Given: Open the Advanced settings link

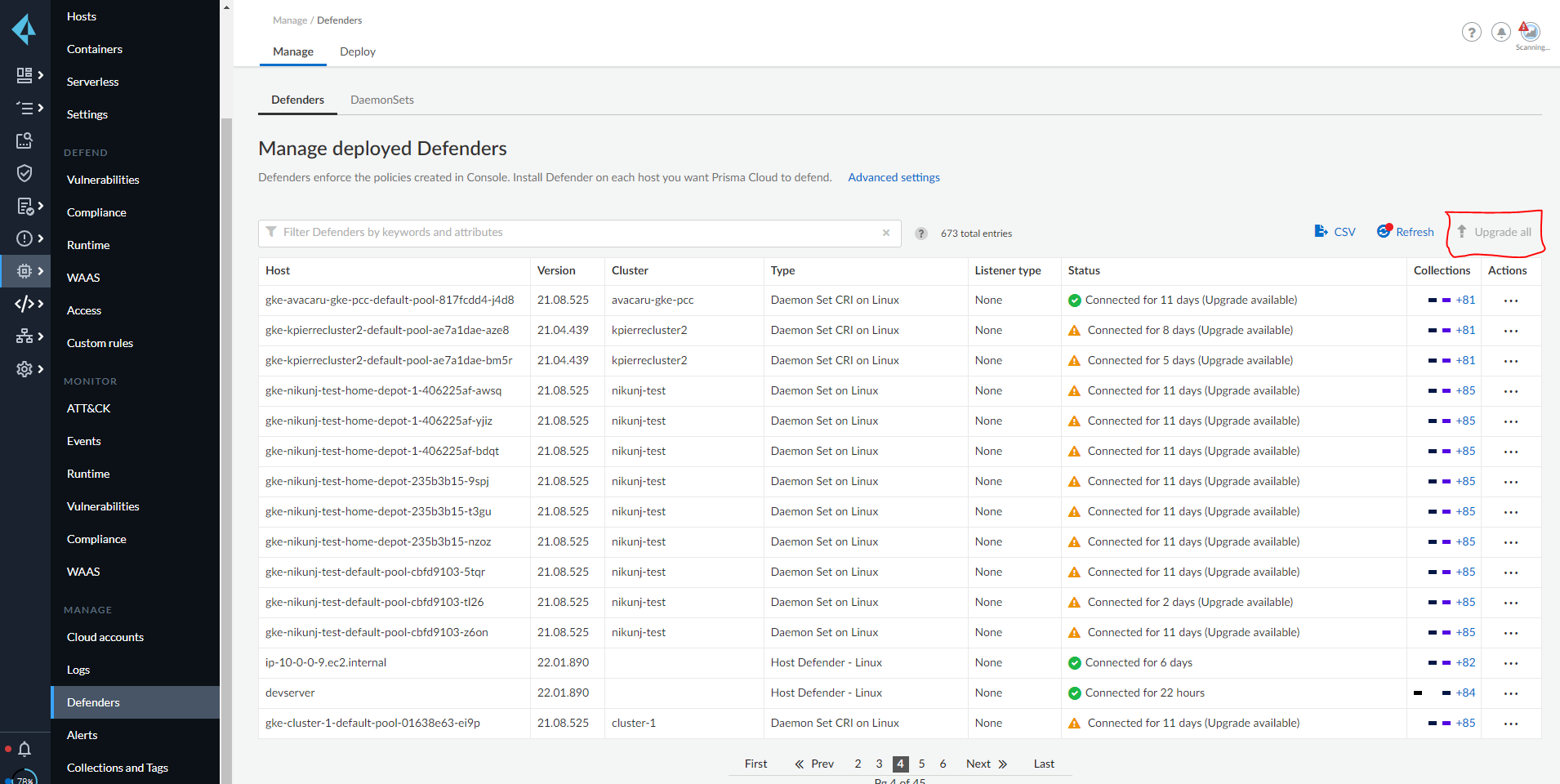Looking at the screenshot, I should pos(894,177).
